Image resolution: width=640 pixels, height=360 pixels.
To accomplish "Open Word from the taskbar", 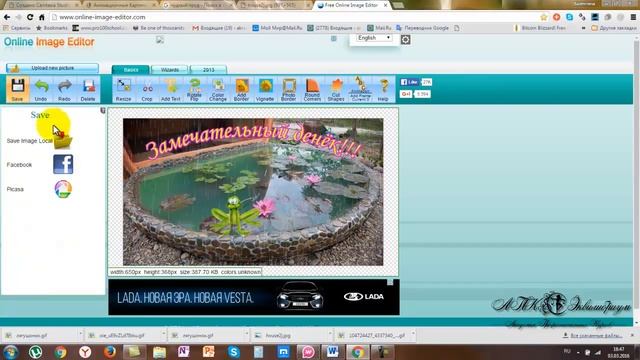I will point(332,352).
